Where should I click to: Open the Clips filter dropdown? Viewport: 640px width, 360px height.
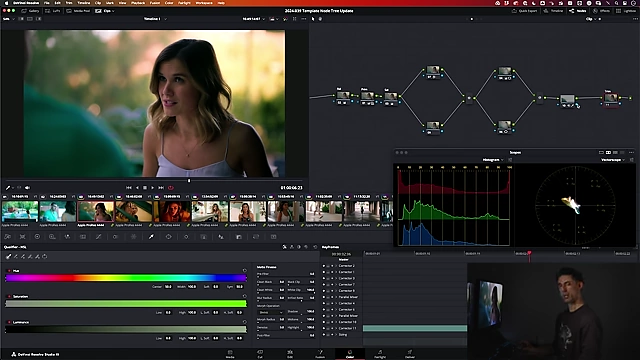tap(105, 11)
